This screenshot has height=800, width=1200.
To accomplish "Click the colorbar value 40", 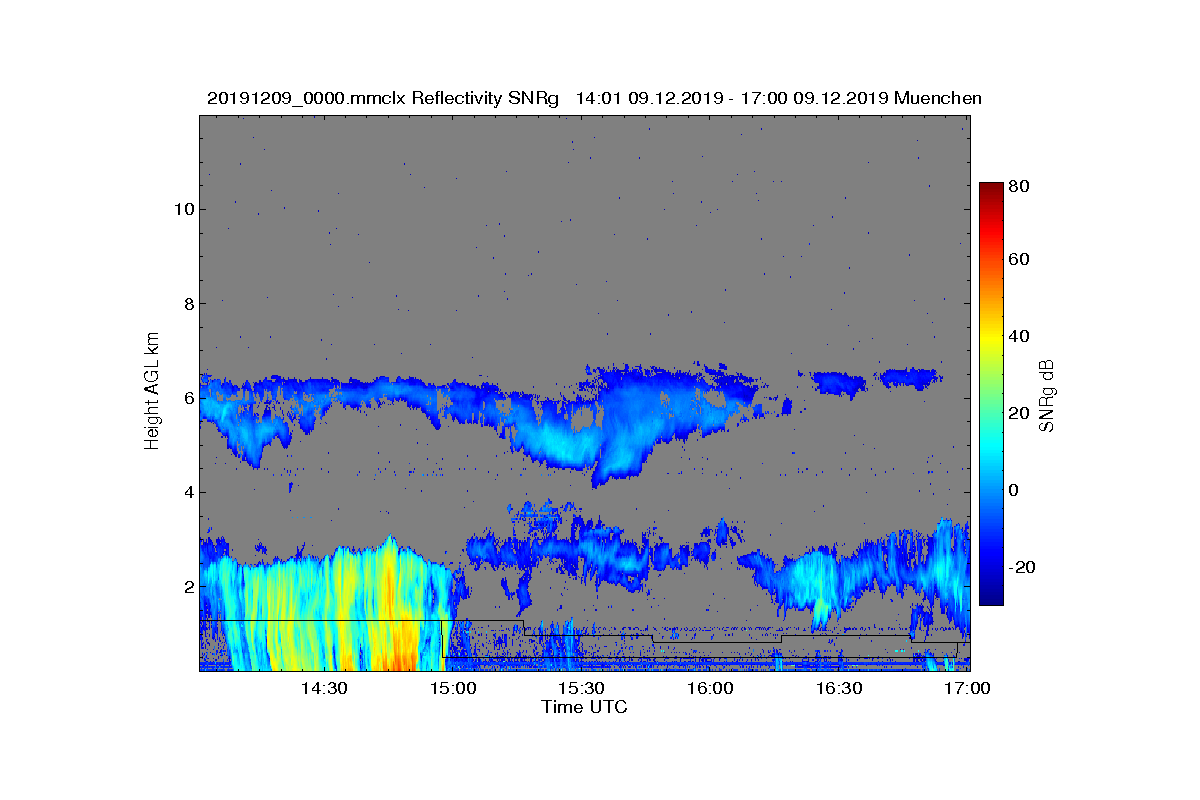I will click(1020, 336).
